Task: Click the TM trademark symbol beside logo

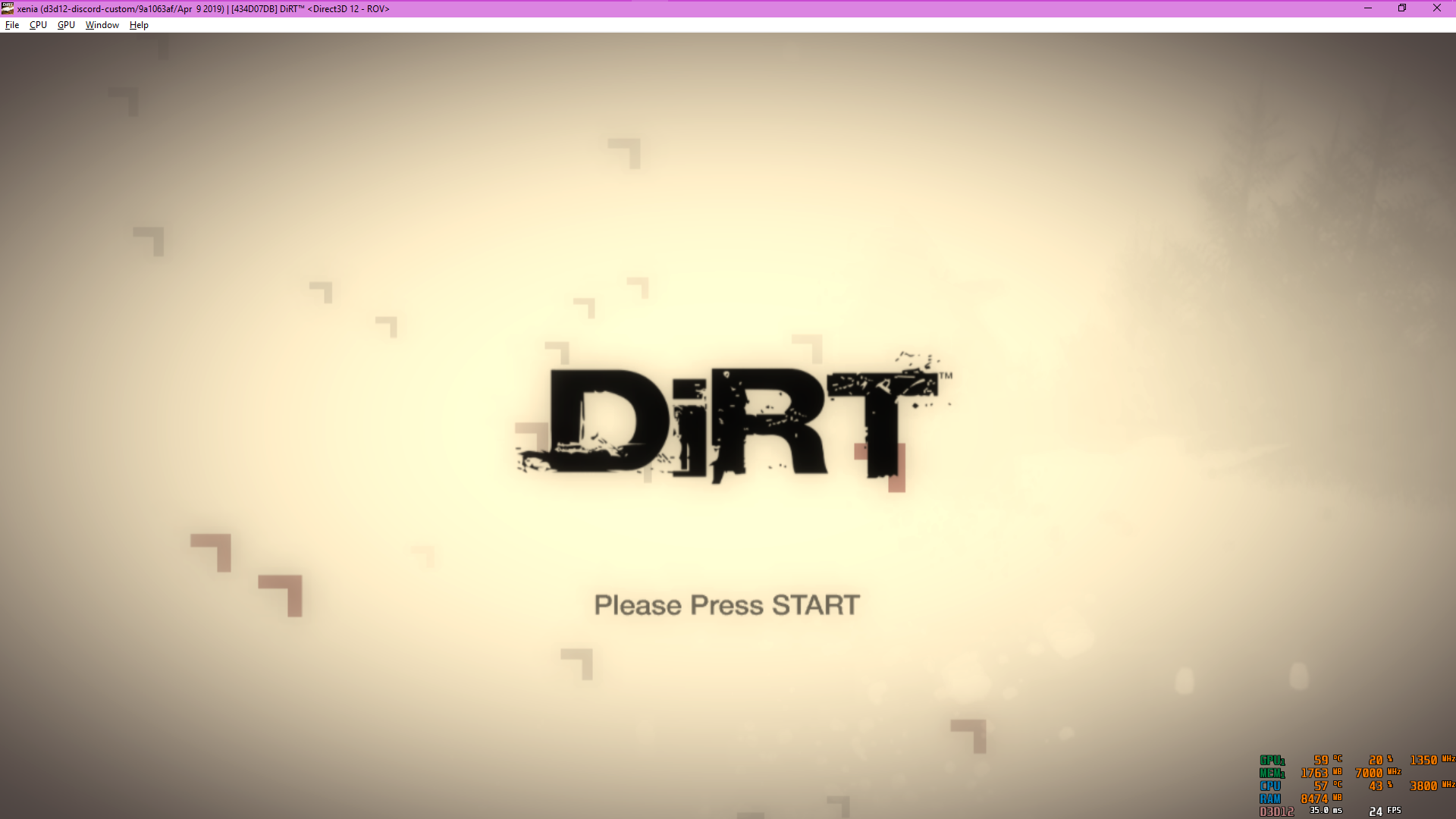Action: pos(946,375)
